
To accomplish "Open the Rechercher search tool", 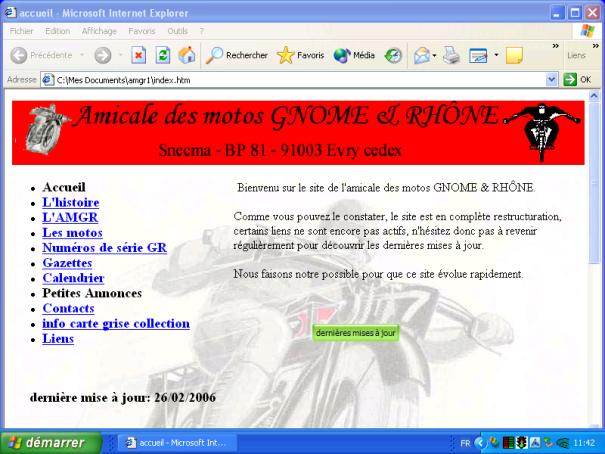I will (x=237, y=56).
